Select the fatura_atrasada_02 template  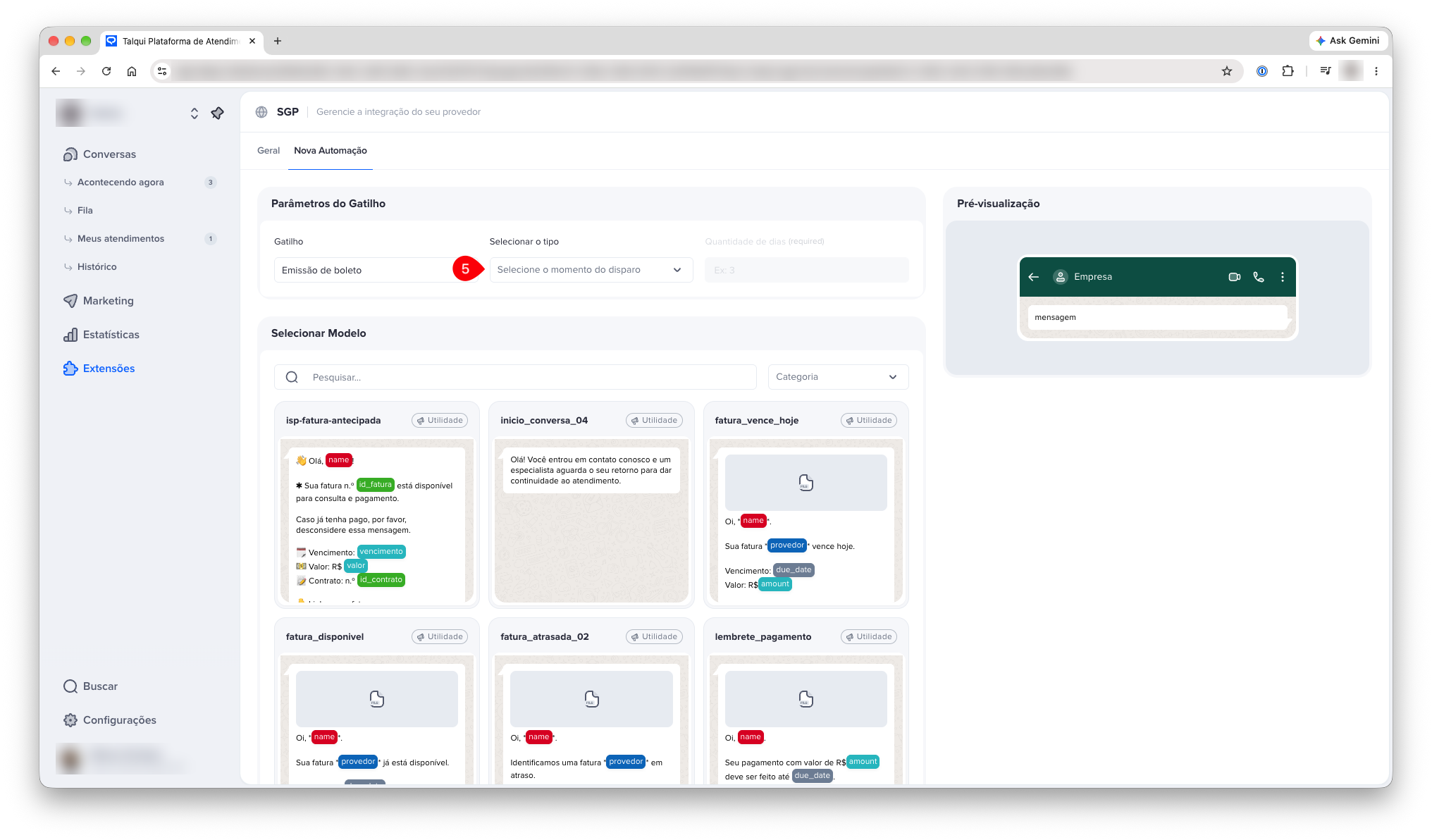pyautogui.click(x=591, y=701)
